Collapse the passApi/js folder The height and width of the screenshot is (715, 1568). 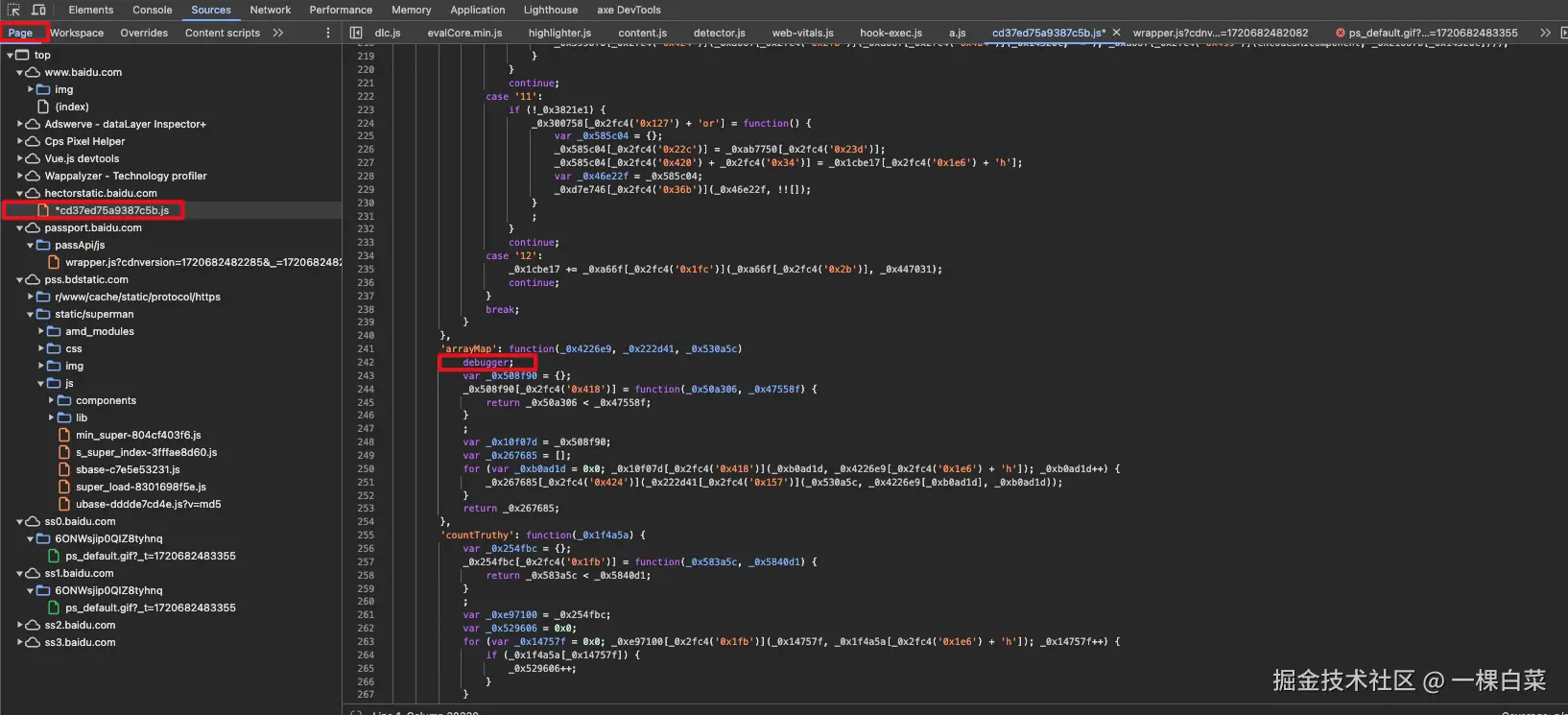[31, 245]
